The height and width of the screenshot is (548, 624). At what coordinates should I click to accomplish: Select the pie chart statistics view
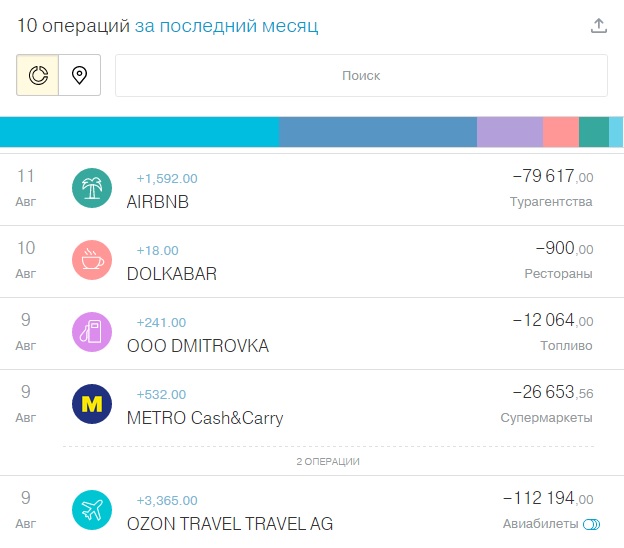pyautogui.click(x=38, y=75)
